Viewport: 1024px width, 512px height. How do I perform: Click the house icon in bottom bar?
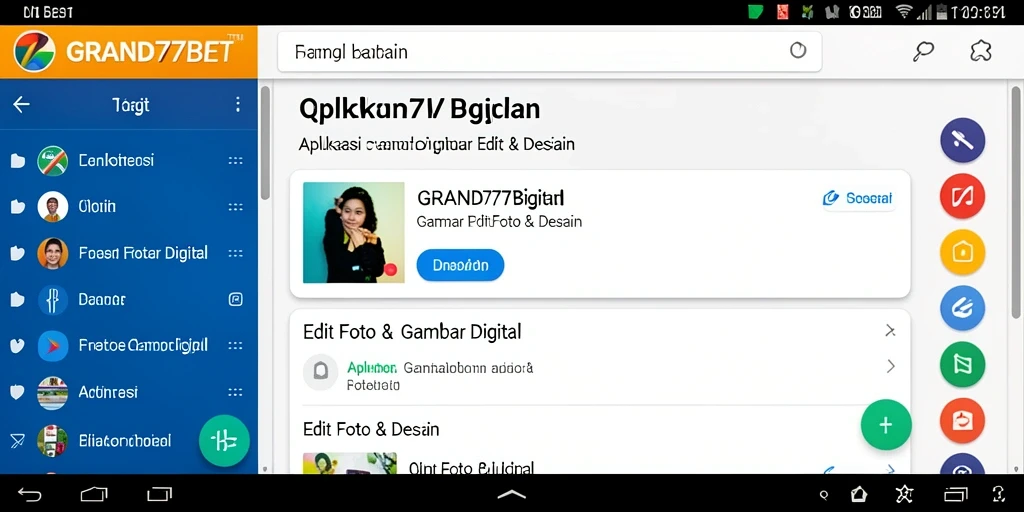tap(858, 494)
